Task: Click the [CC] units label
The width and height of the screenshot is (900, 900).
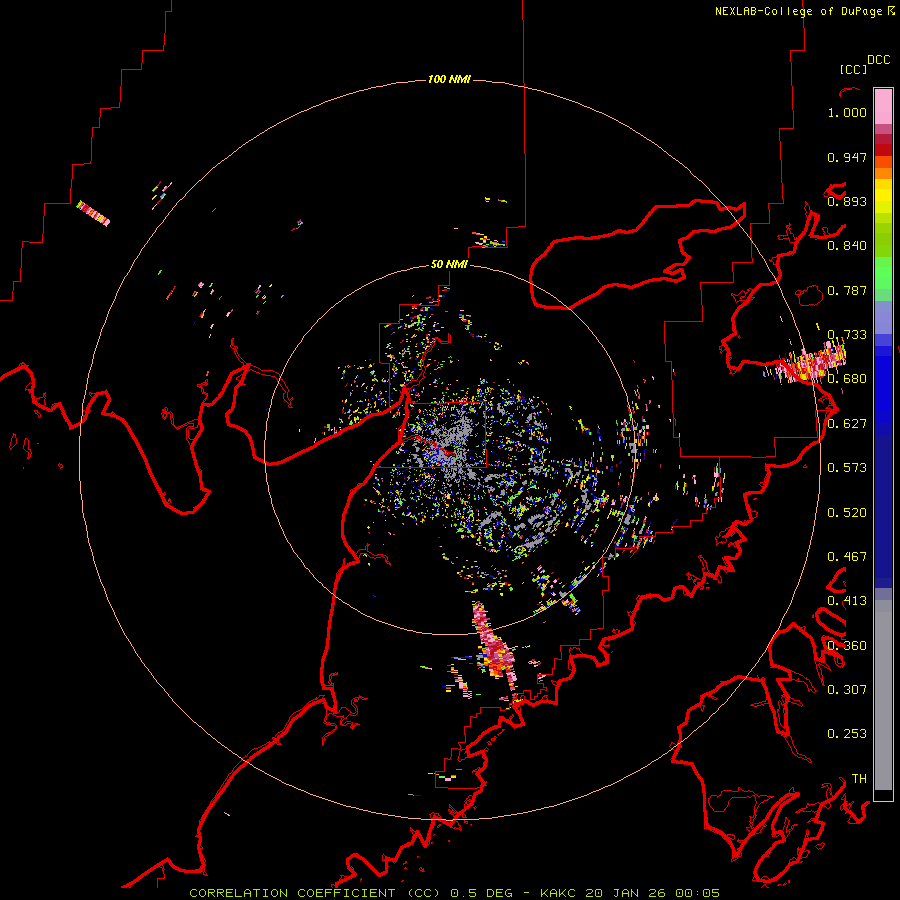Action: coord(853,69)
